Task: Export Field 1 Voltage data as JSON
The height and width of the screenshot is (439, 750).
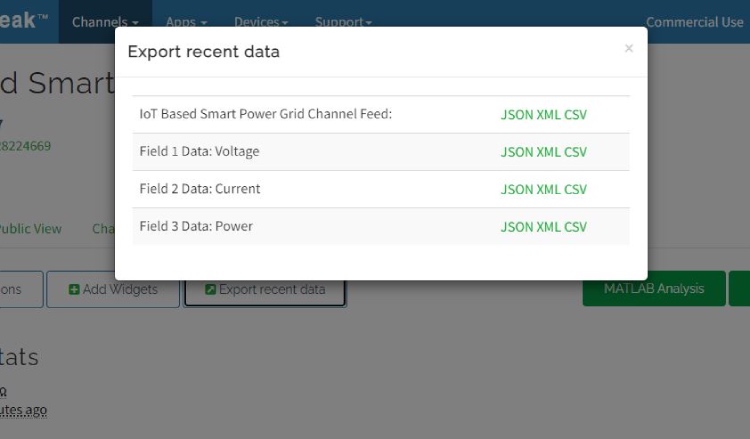Action: coord(517,152)
